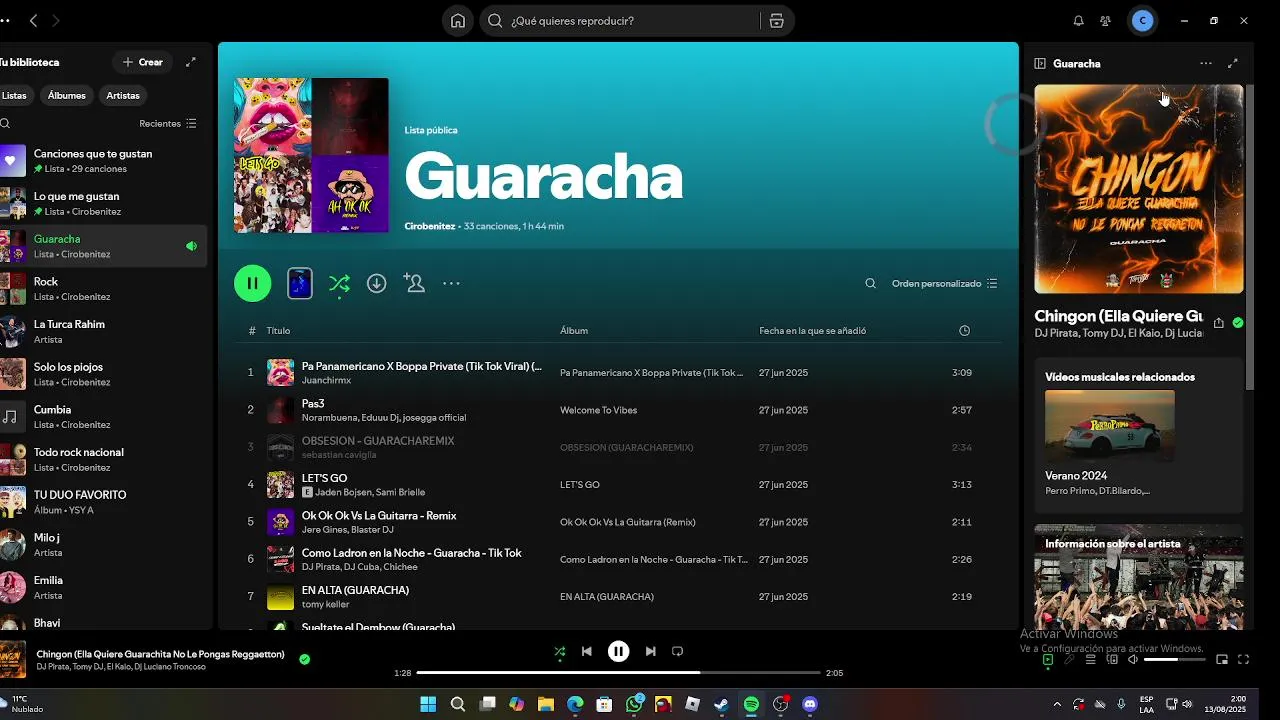The width and height of the screenshot is (1280, 720).
Task: Seek within the song progress bar
Action: click(618, 673)
